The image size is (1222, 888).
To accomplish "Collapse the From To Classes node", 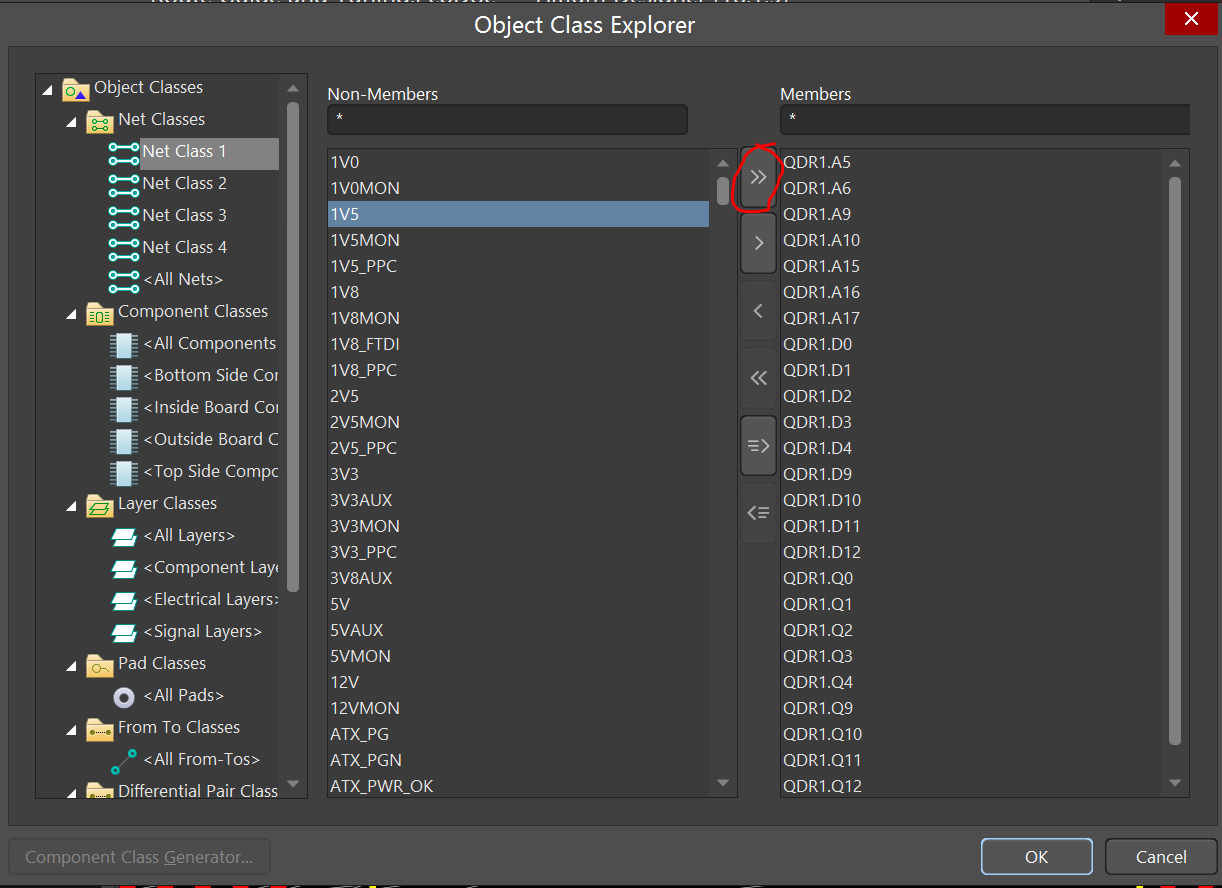I will [72, 730].
